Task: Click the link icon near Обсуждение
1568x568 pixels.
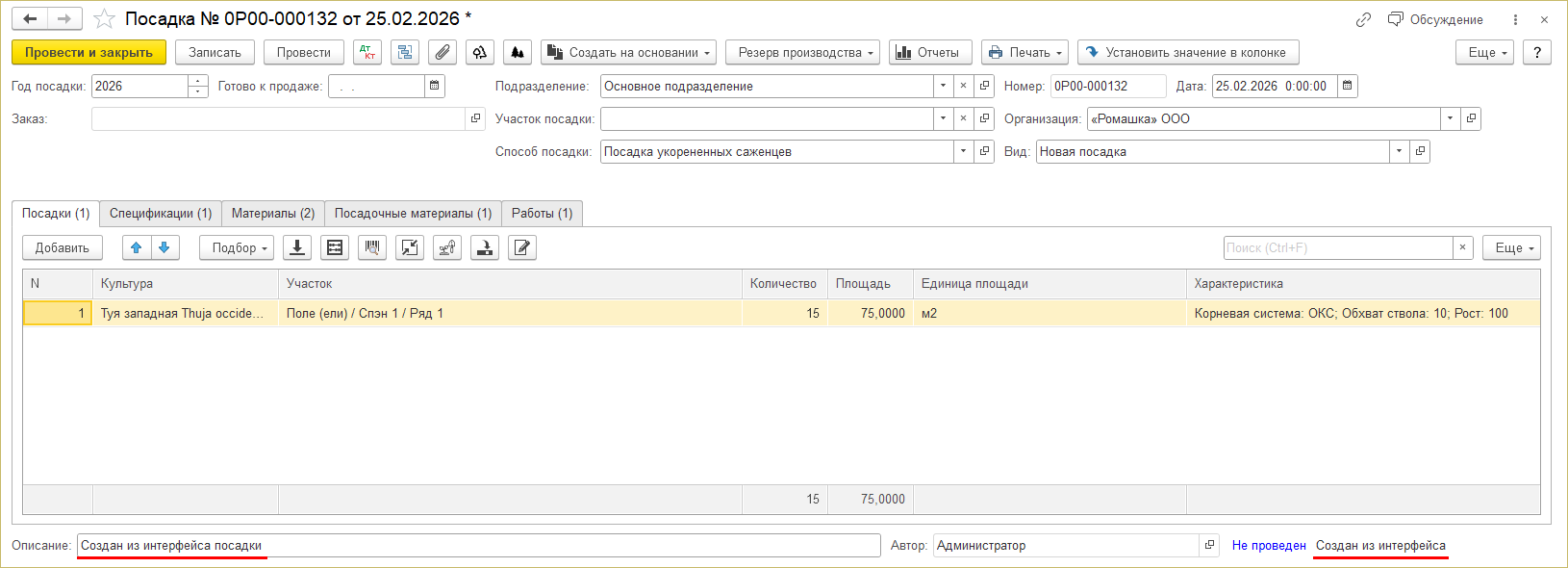Action: 1363,19
